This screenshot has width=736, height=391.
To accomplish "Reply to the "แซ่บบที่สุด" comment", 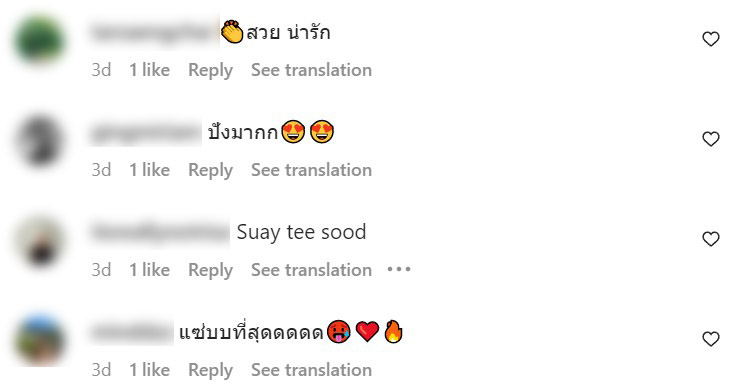I will (210, 370).
